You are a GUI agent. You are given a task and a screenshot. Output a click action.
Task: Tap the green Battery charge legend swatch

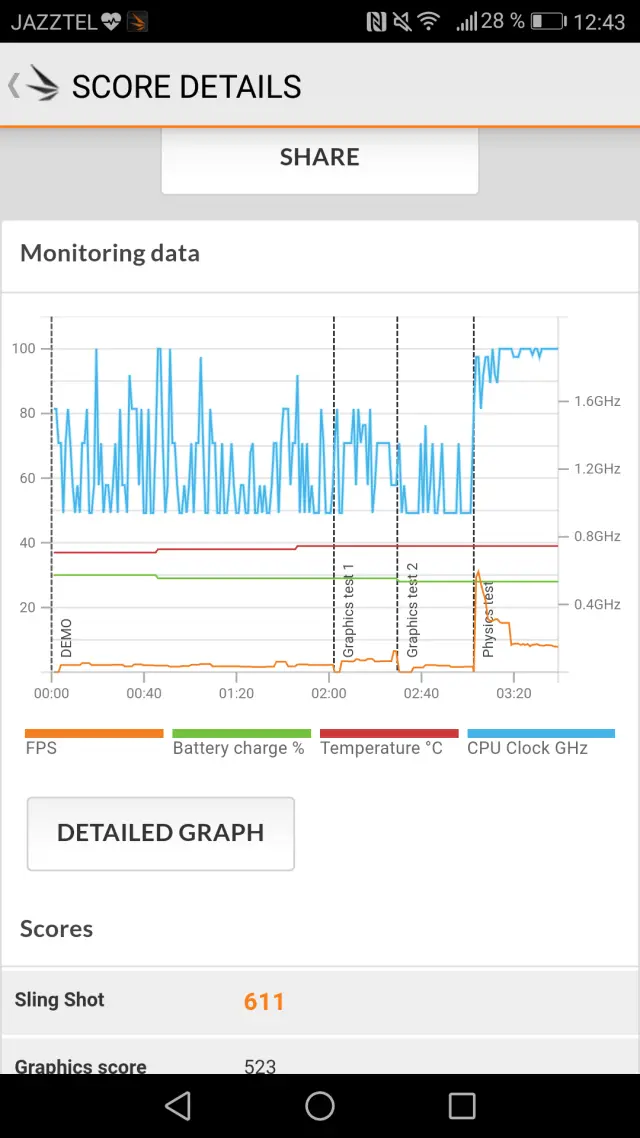click(241, 733)
